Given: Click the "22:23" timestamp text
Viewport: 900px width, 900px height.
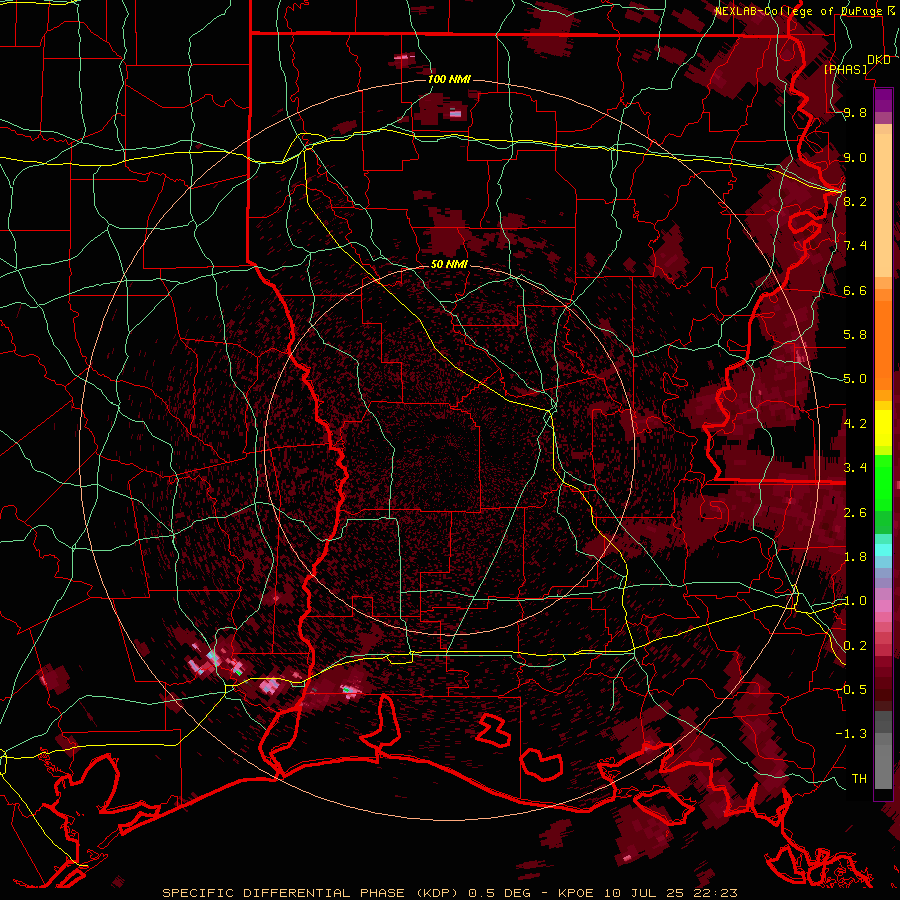Looking at the screenshot, I should point(717,893).
